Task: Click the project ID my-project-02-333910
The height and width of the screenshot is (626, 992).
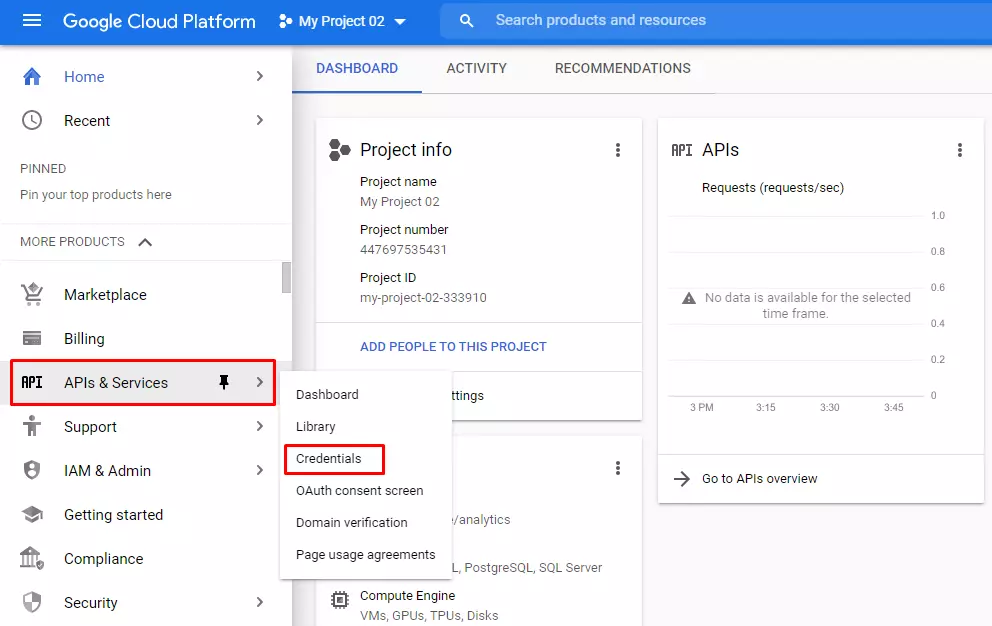Action: [423, 297]
